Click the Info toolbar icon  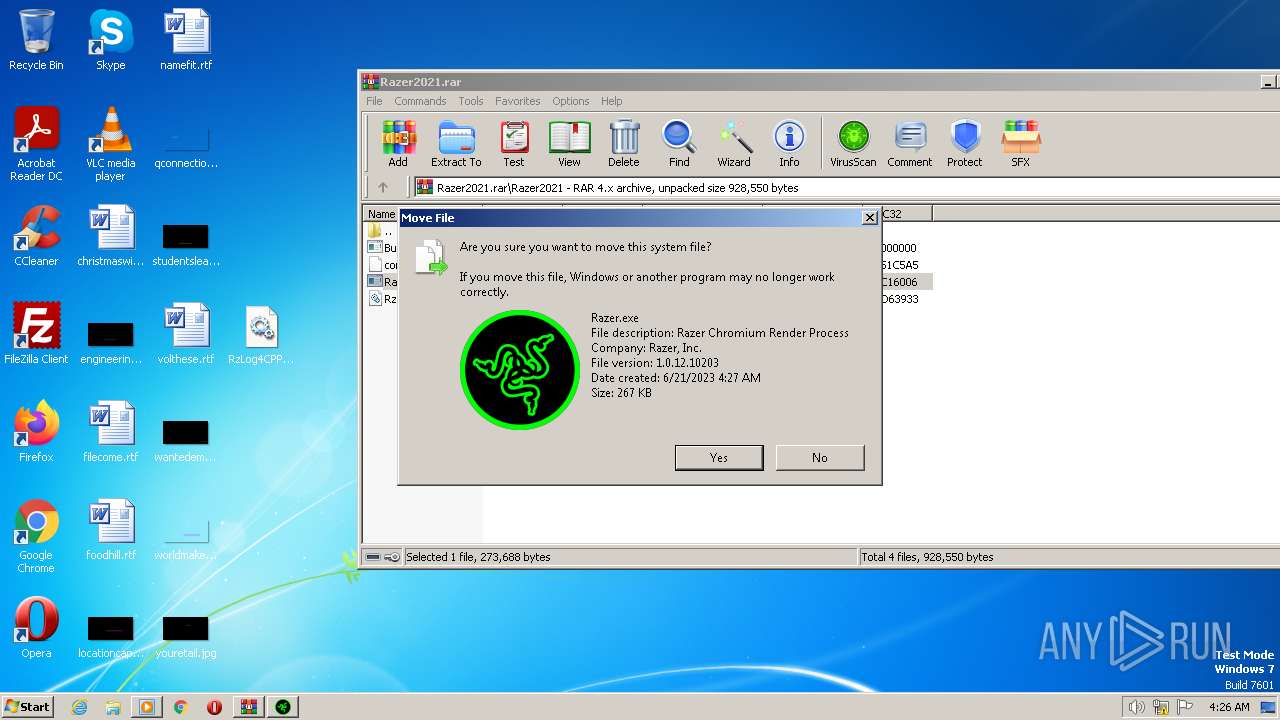[789, 144]
